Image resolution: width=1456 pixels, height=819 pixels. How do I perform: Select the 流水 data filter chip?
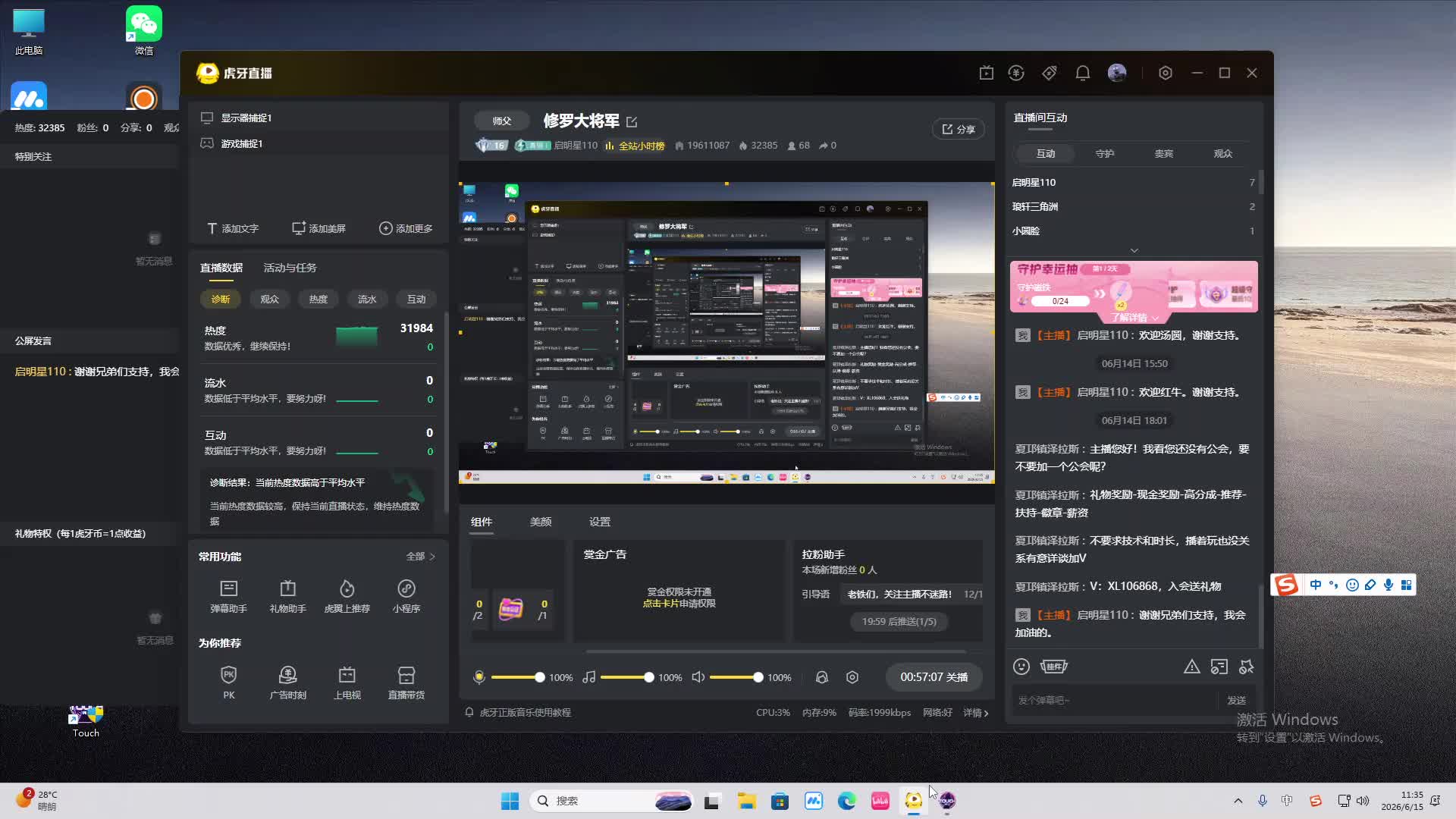[x=367, y=300]
